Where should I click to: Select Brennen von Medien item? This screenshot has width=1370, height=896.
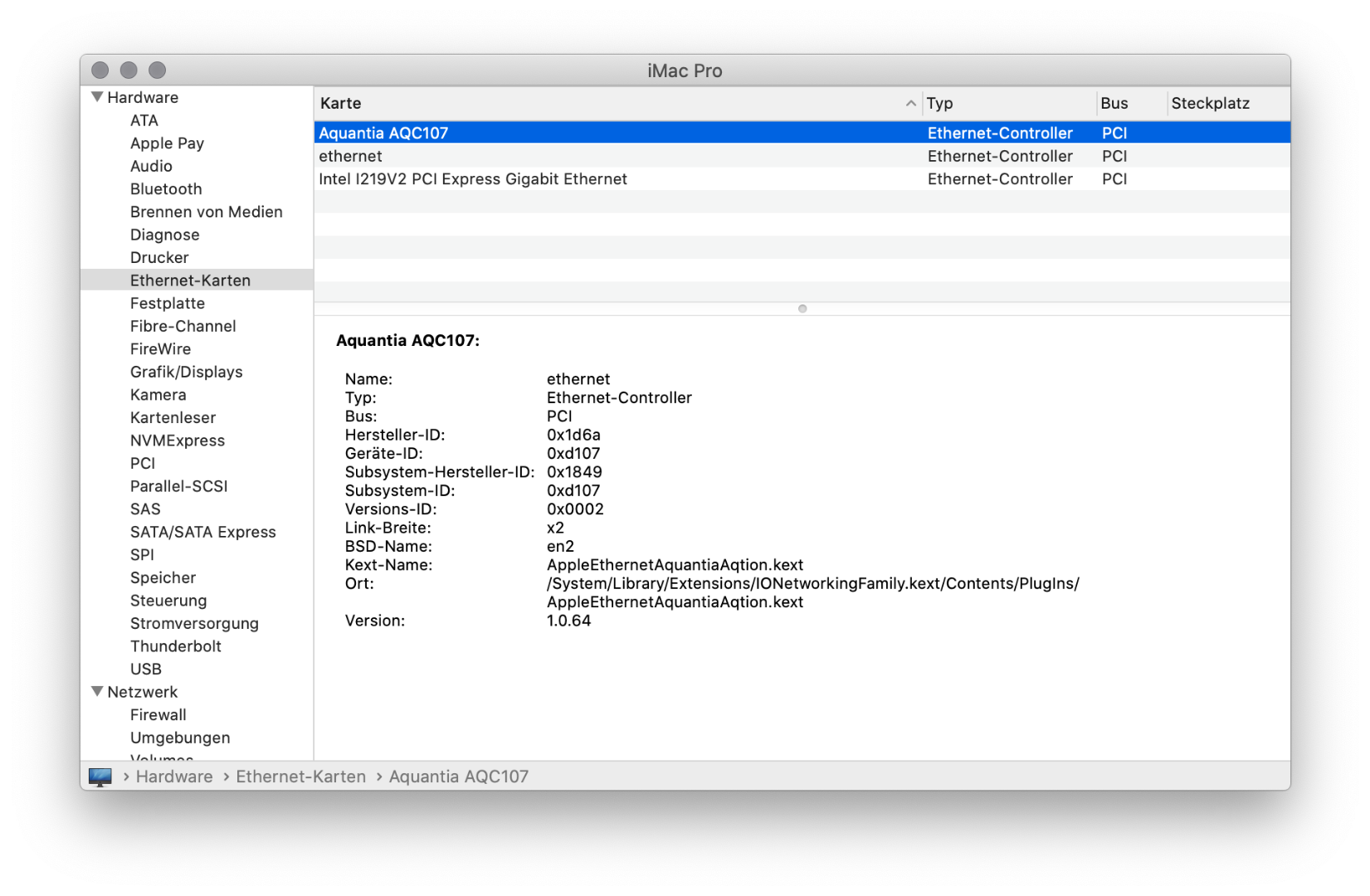(x=206, y=212)
